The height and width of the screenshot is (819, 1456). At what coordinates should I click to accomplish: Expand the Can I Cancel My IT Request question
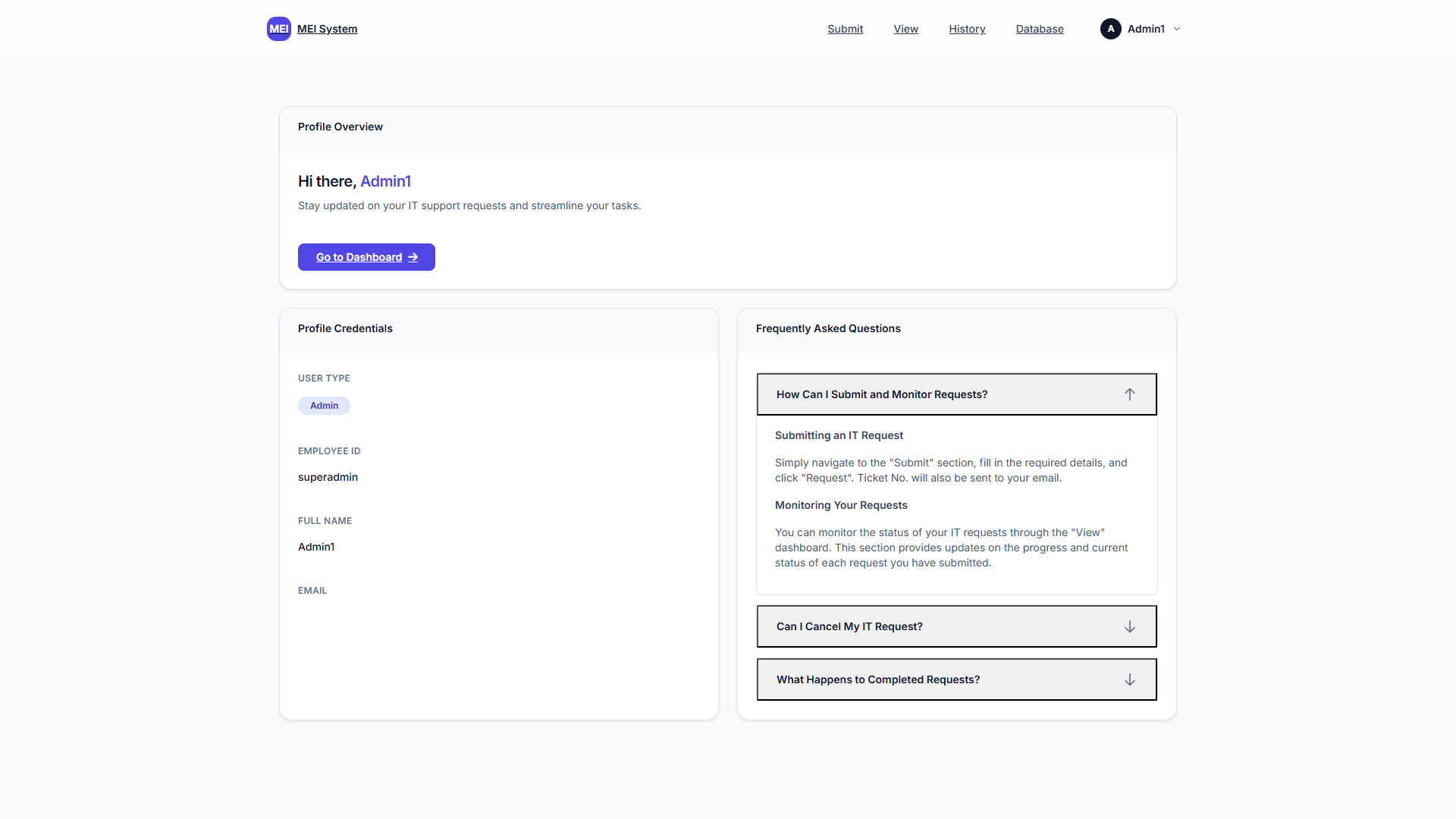click(849, 626)
